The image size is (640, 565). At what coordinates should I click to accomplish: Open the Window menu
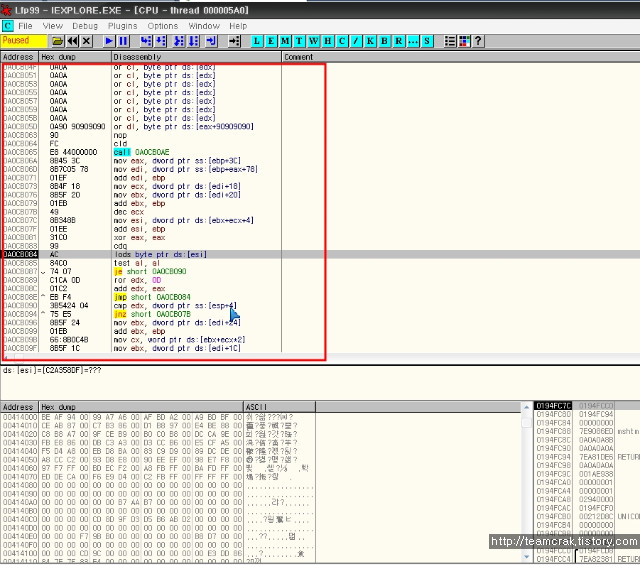coord(204,26)
